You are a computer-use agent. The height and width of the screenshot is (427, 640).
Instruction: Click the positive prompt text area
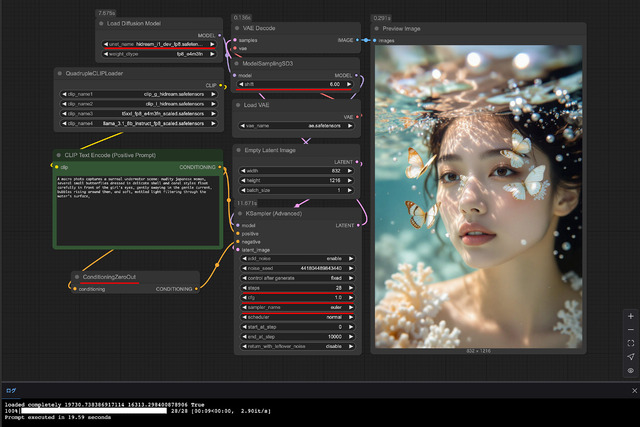click(x=138, y=208)
